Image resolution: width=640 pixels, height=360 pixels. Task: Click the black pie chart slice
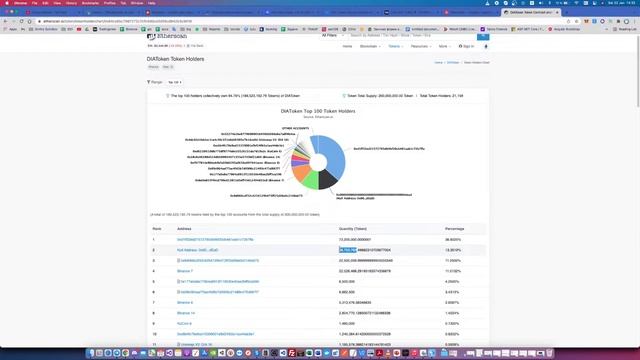pyautogui.click(x=328, y=180)
